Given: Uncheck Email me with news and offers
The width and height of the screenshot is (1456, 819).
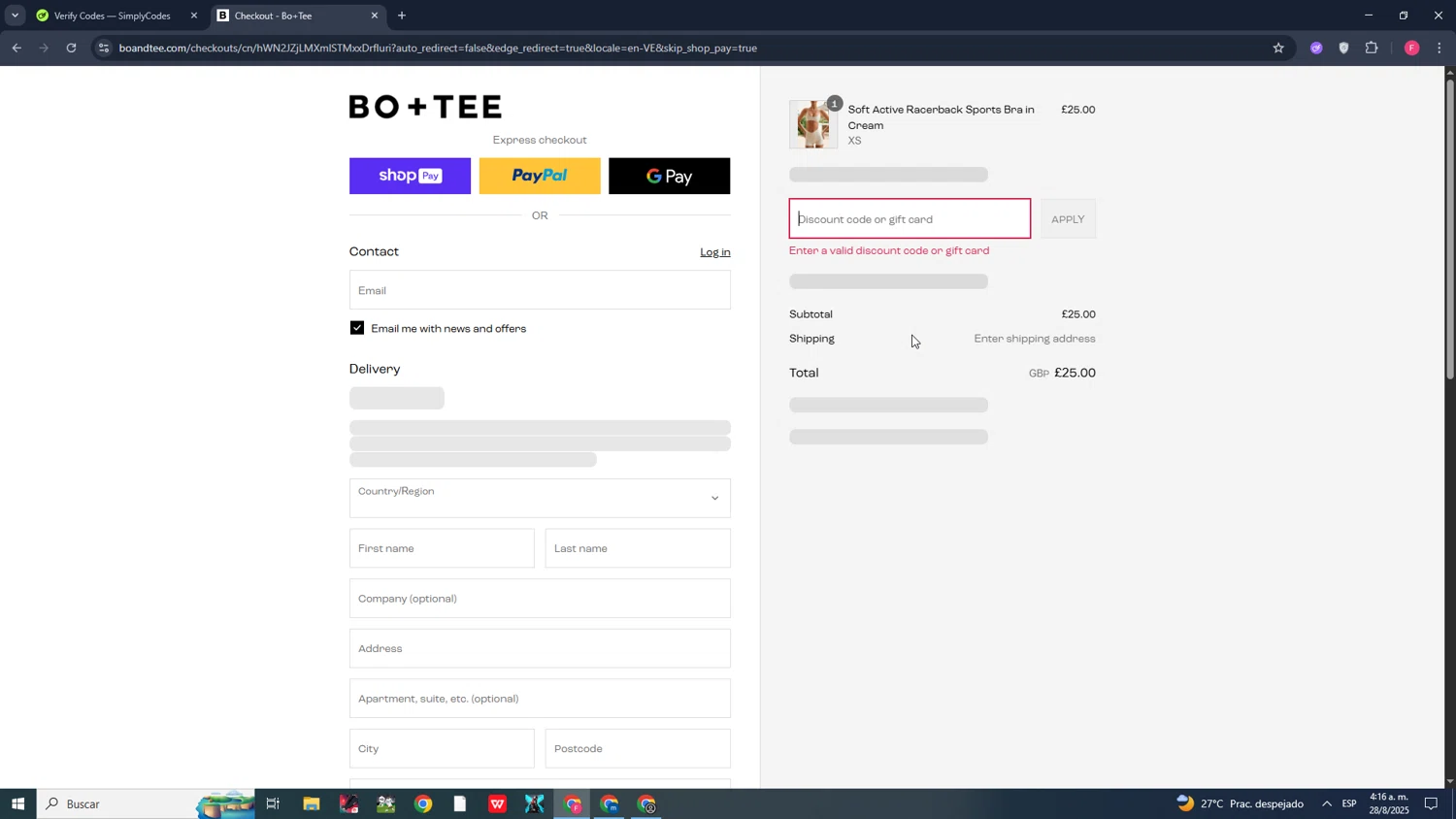Looking at the screenshot, I should click(x=357, y=328).
